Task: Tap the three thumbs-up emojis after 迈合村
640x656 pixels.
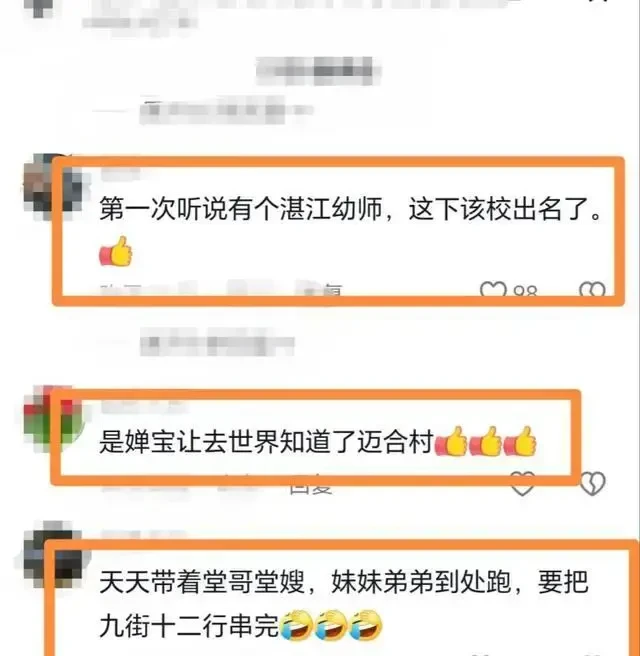Action: (x=486, y=441)
